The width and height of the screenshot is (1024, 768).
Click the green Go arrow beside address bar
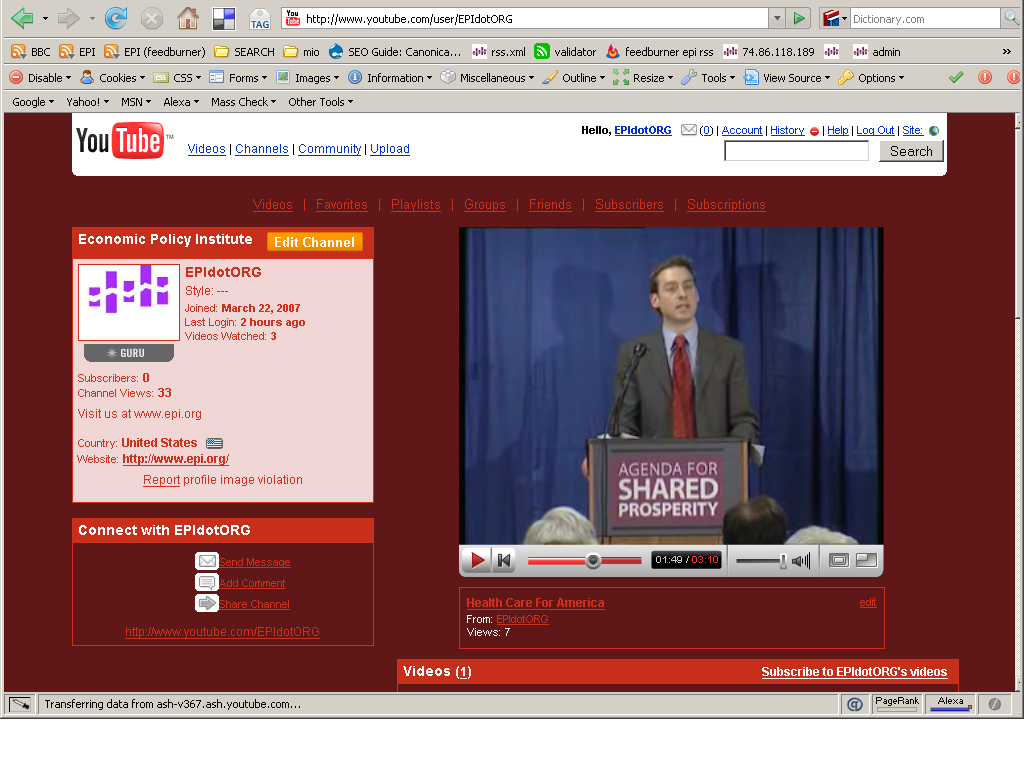click(x=799, y=18)
